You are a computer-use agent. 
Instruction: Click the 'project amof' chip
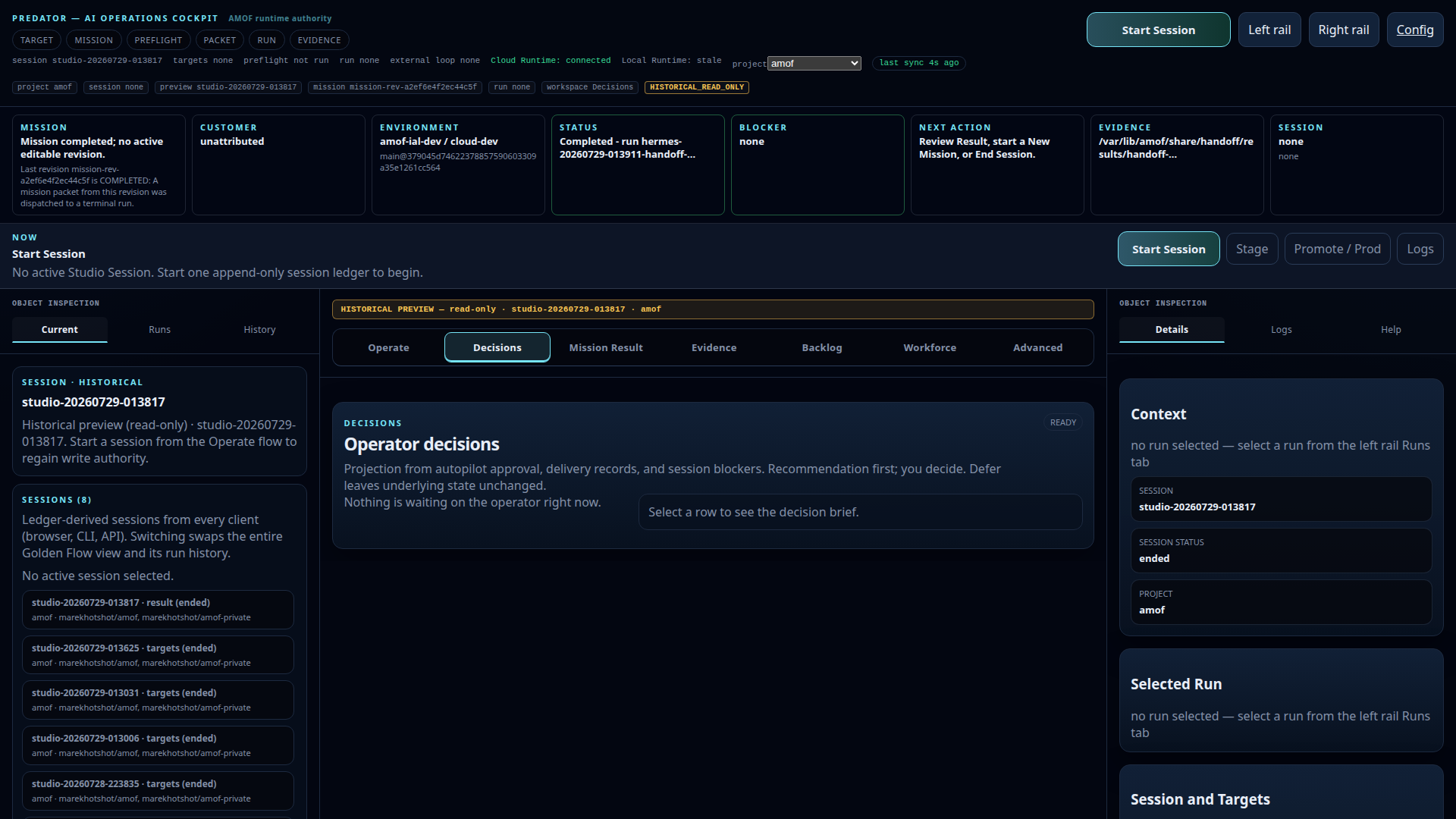click(x=45, y=87)
